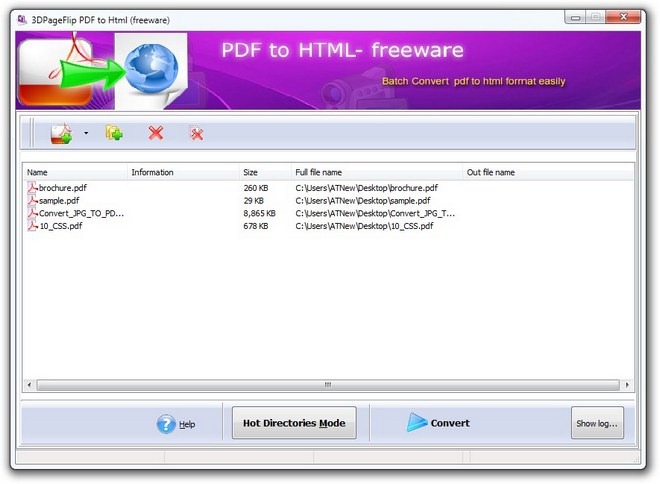
Task: Click the Full file name column header
Action: click(x=376, y=172)
